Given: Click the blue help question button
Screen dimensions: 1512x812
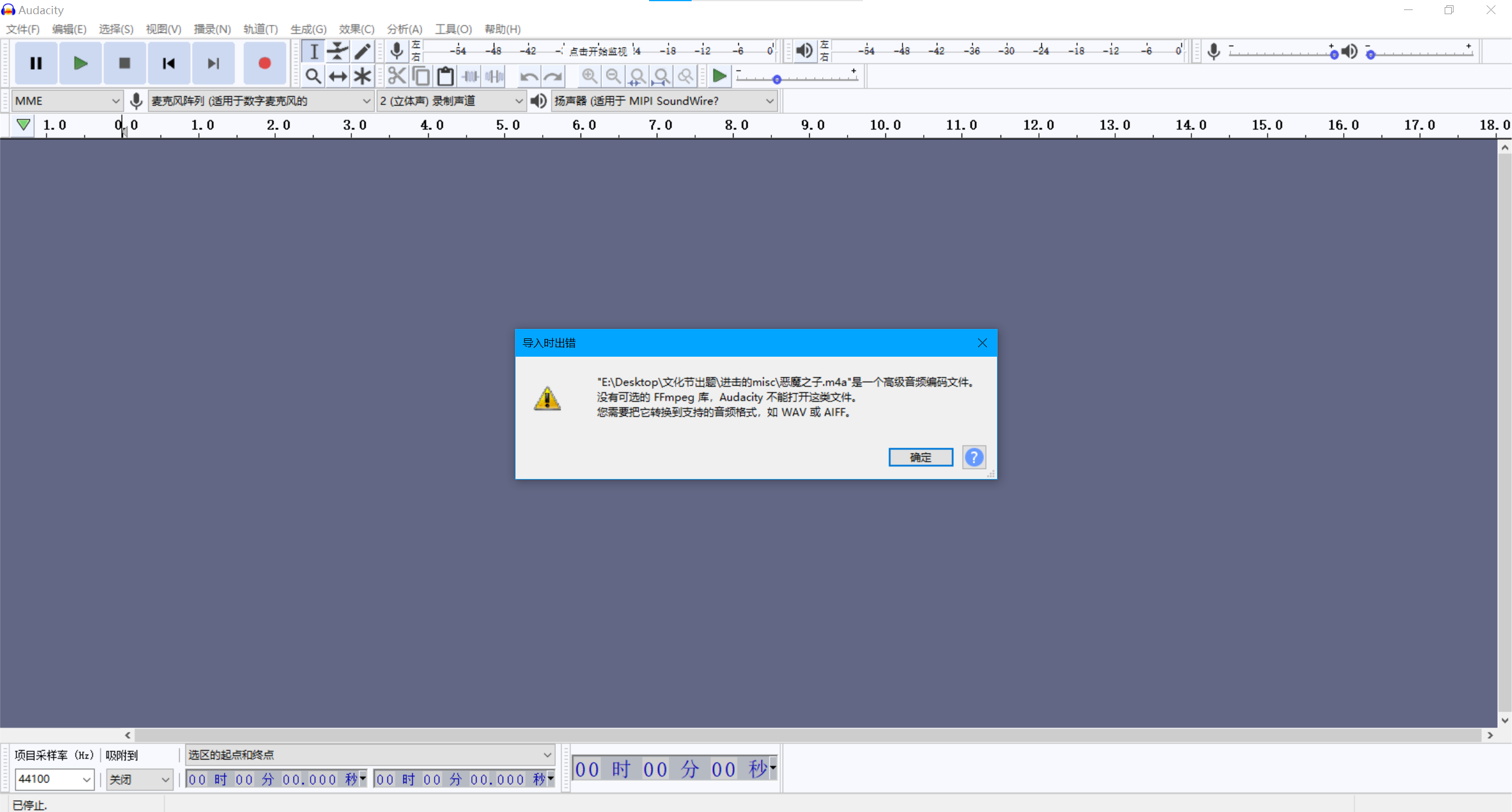Looking at the screenshot, I should point(973,457).
